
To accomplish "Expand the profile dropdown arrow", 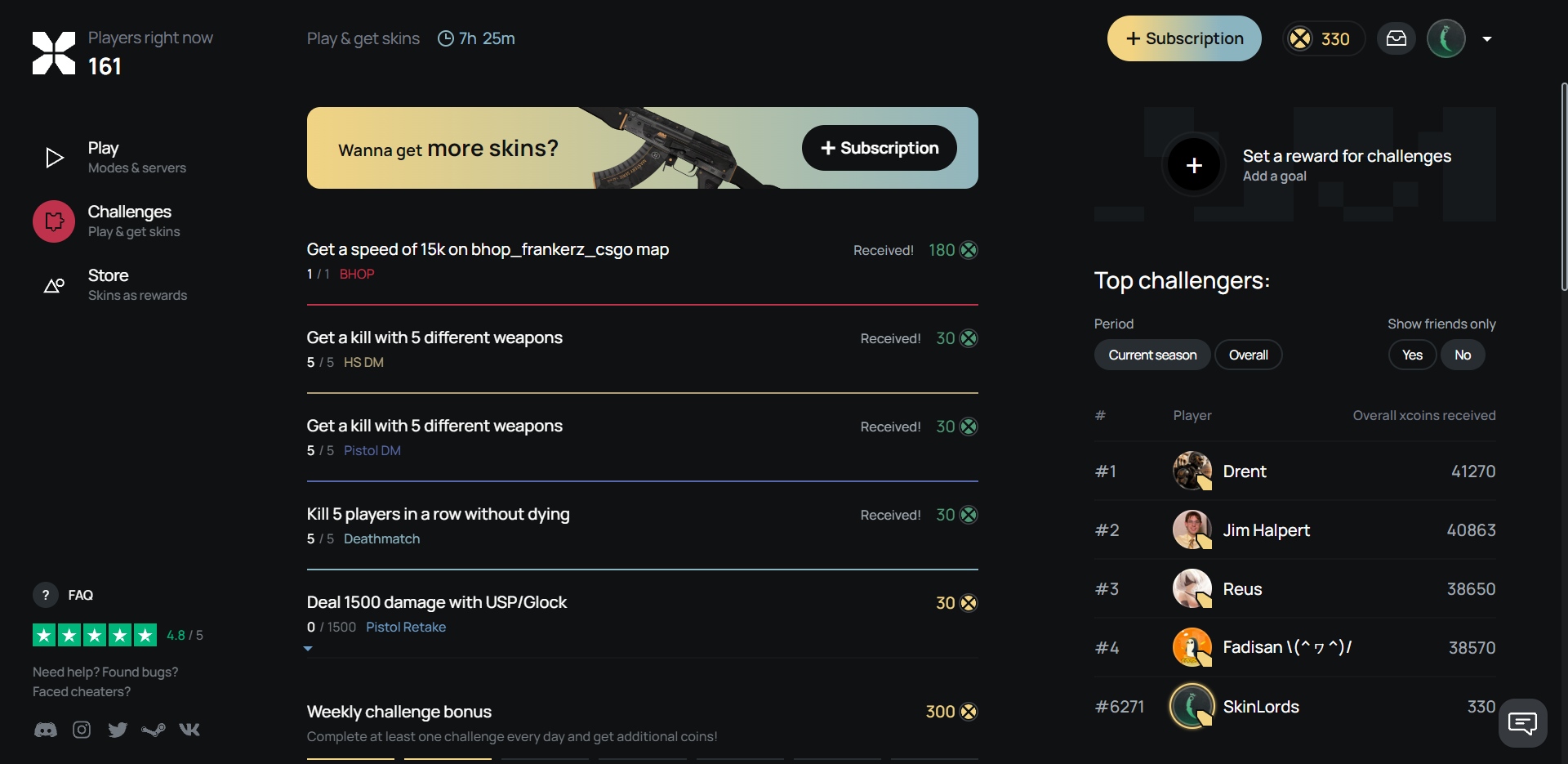I will pyautogui.click(x=1487, y=38).
